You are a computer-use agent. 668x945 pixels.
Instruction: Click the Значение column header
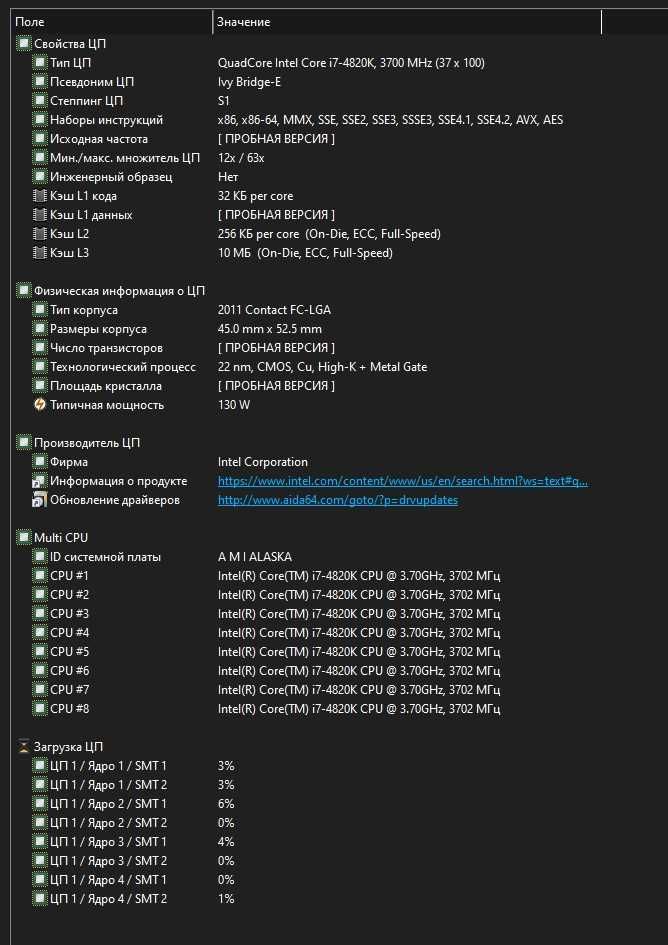click(408, 22)
